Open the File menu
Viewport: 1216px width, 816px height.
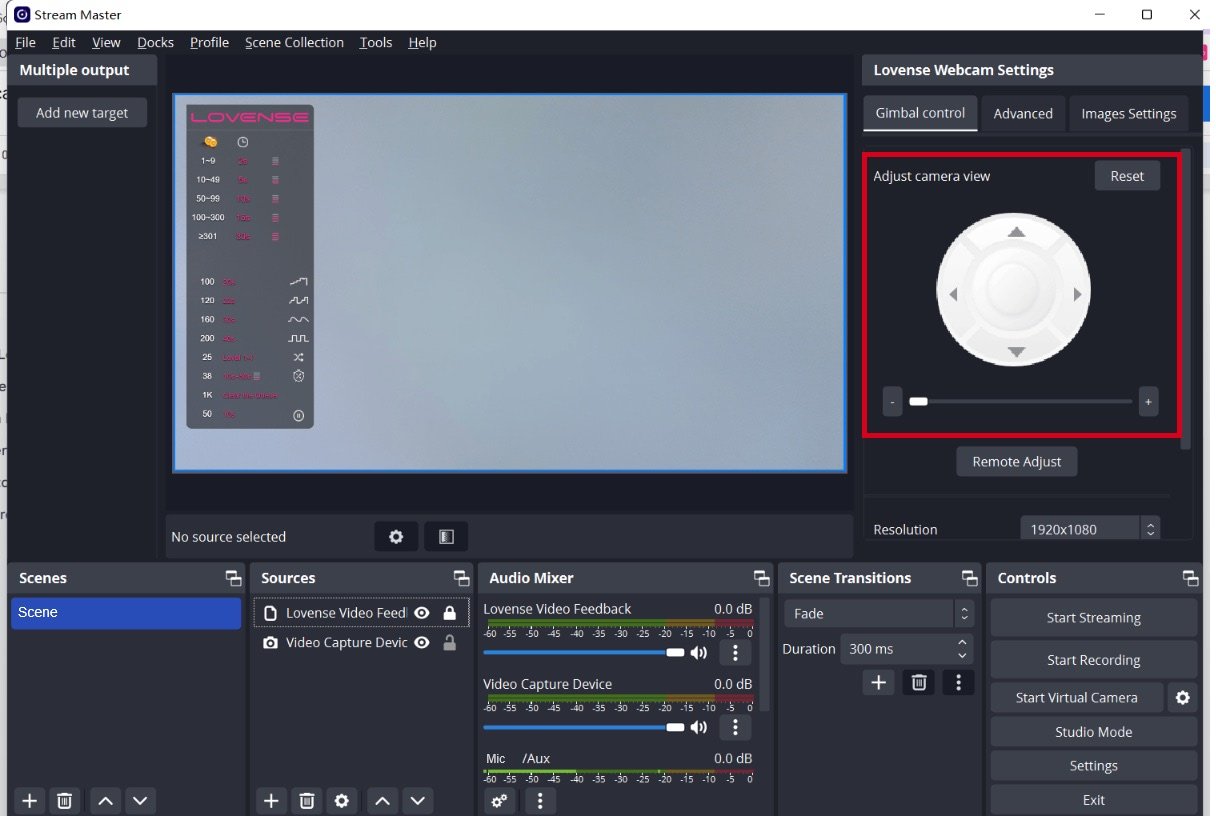[x=25, y=42]
